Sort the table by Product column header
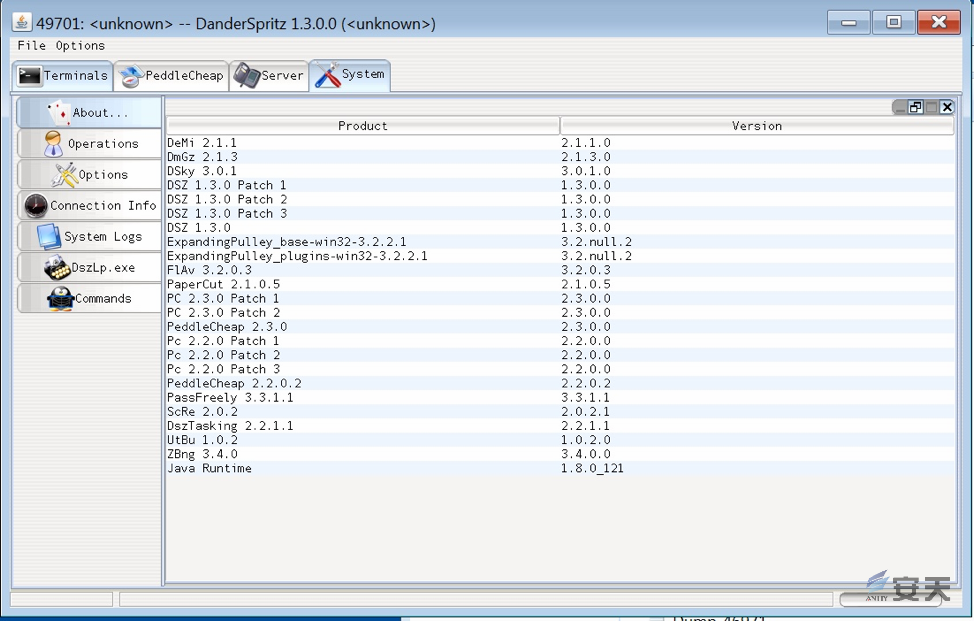This screenshot has width=974, height=621. [x=362, y=126]
